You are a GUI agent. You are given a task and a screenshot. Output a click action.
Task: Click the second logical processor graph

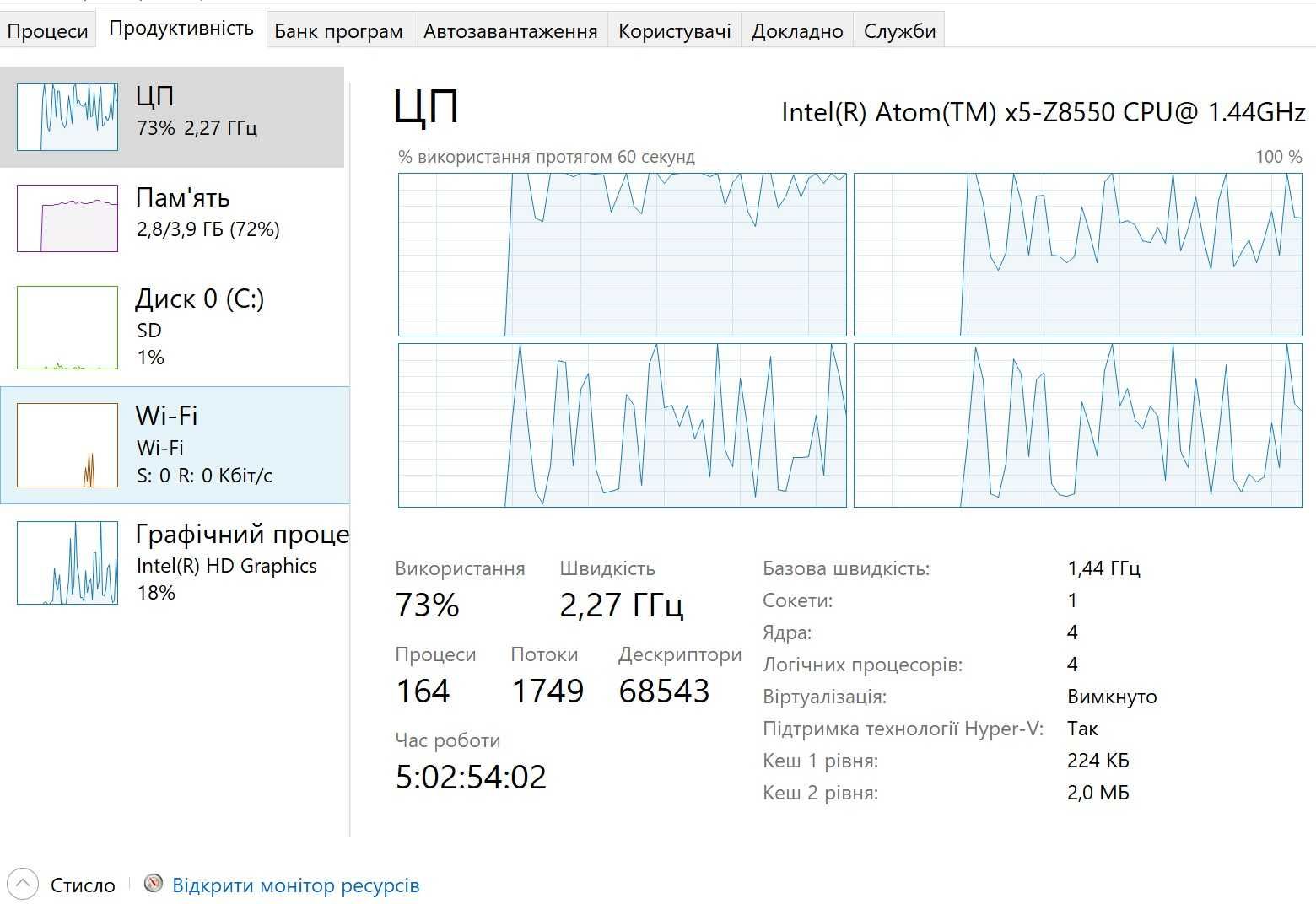(1078, 255)
